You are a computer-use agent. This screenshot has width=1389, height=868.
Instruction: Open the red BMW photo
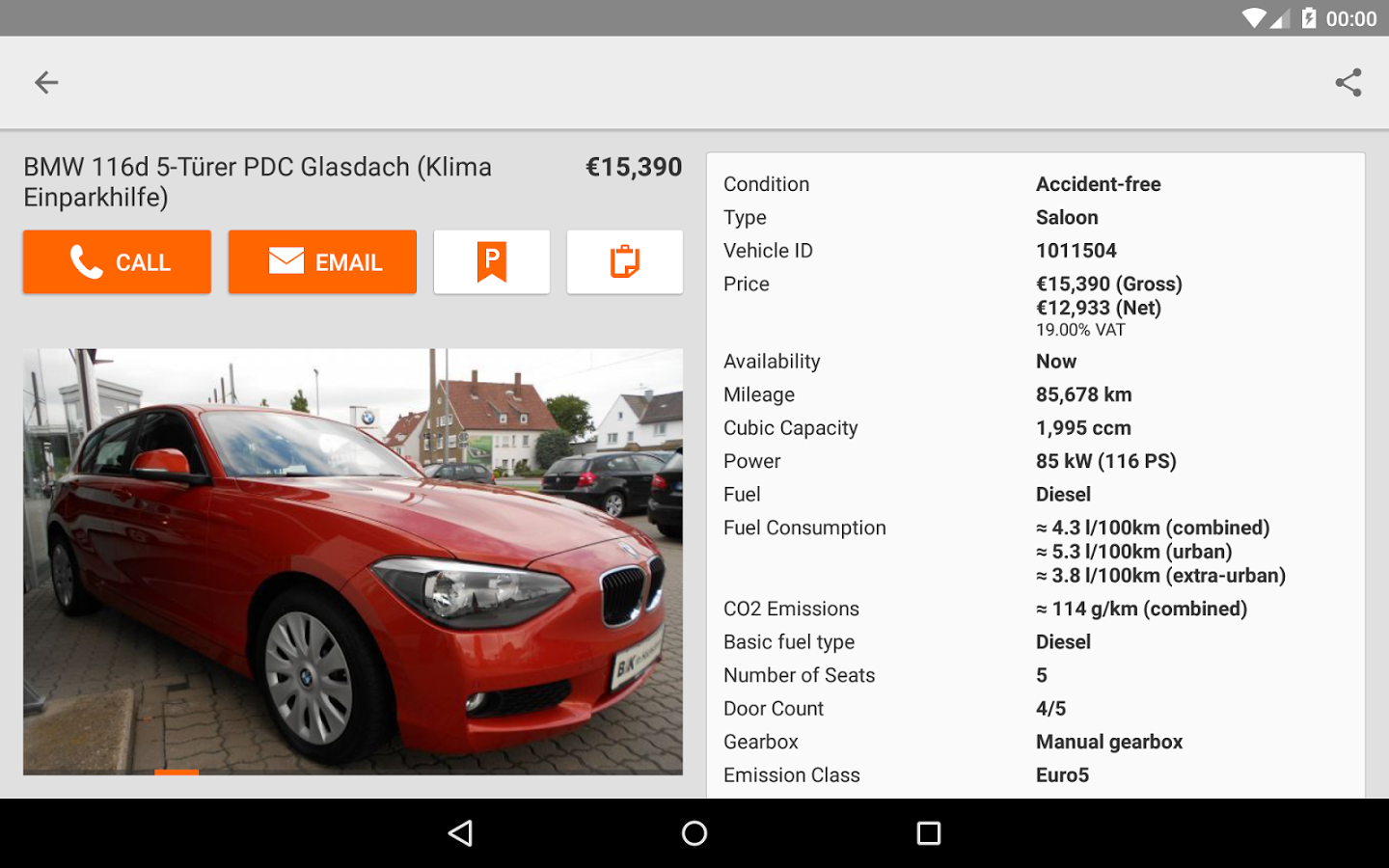pyautogui.click(x=353, y=561)
